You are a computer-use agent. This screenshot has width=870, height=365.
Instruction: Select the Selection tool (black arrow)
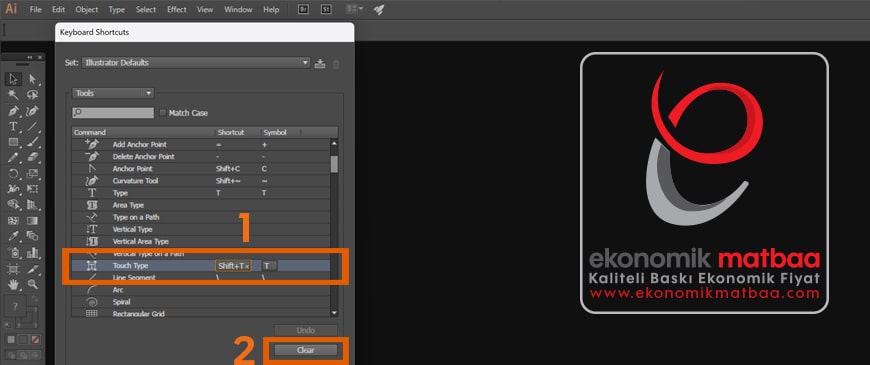click(x=13, y=79)
